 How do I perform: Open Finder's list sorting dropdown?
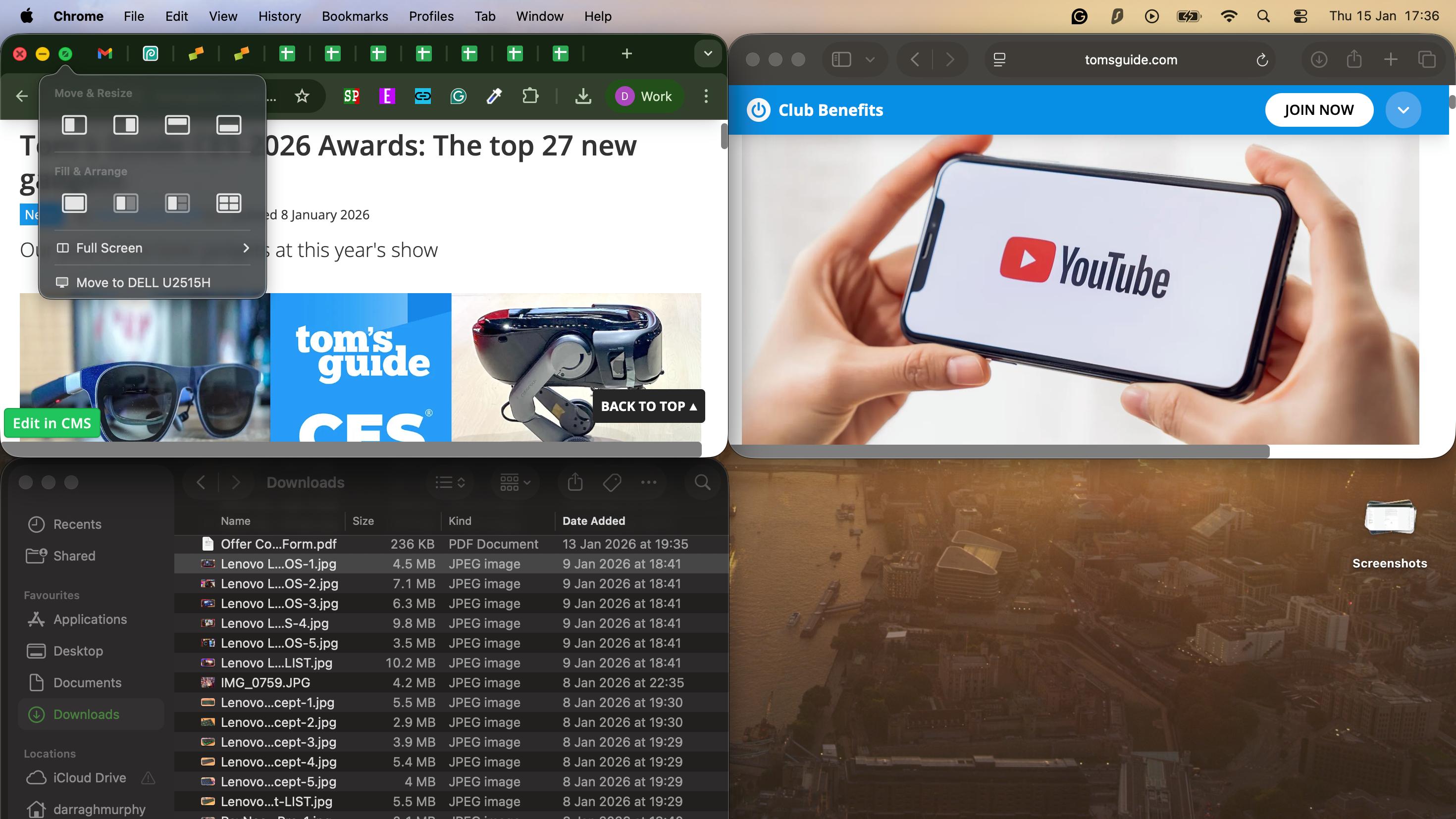tap(449, 482)
